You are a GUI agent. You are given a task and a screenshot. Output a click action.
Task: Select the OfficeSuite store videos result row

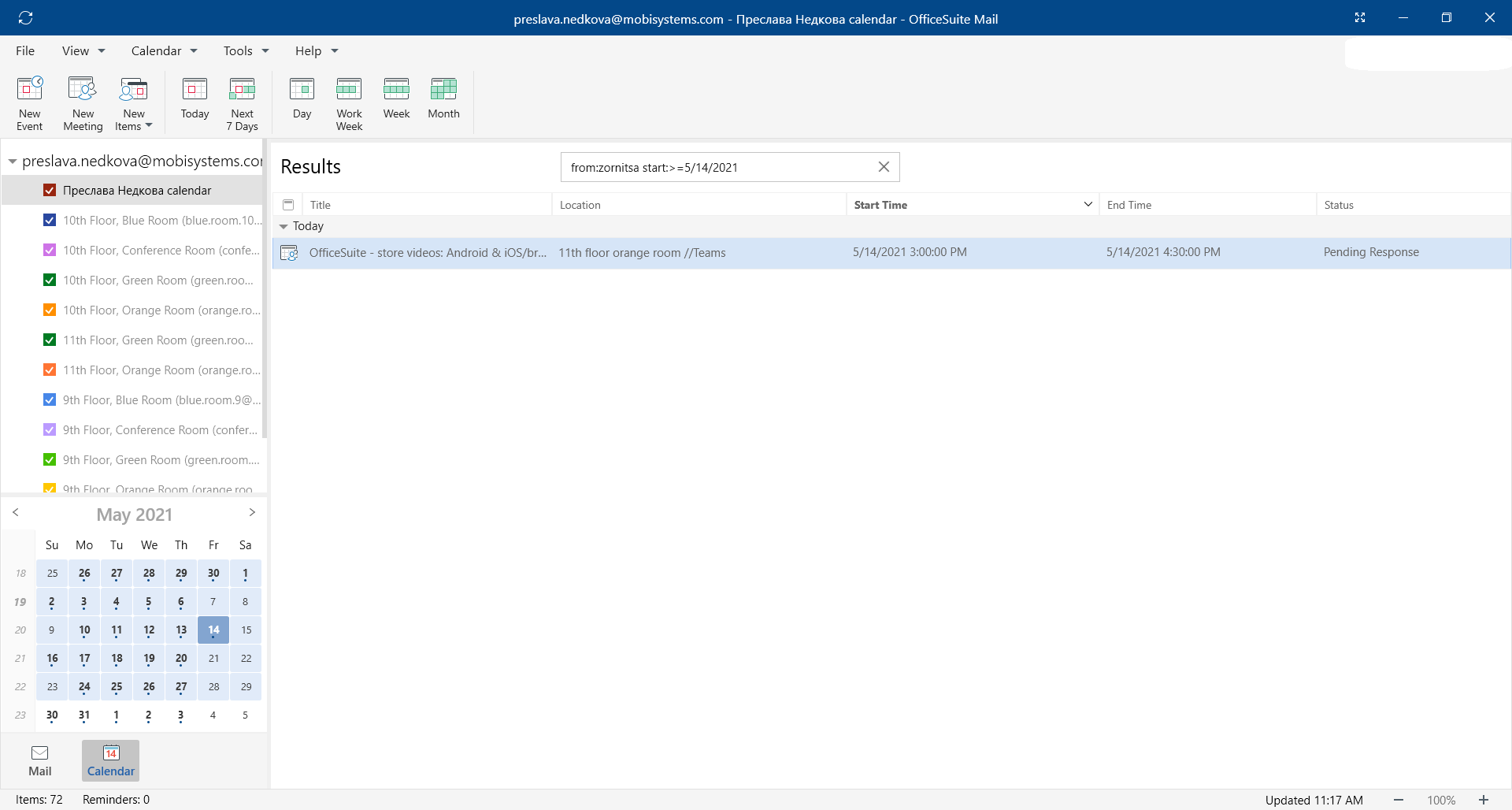pos(891,253)
